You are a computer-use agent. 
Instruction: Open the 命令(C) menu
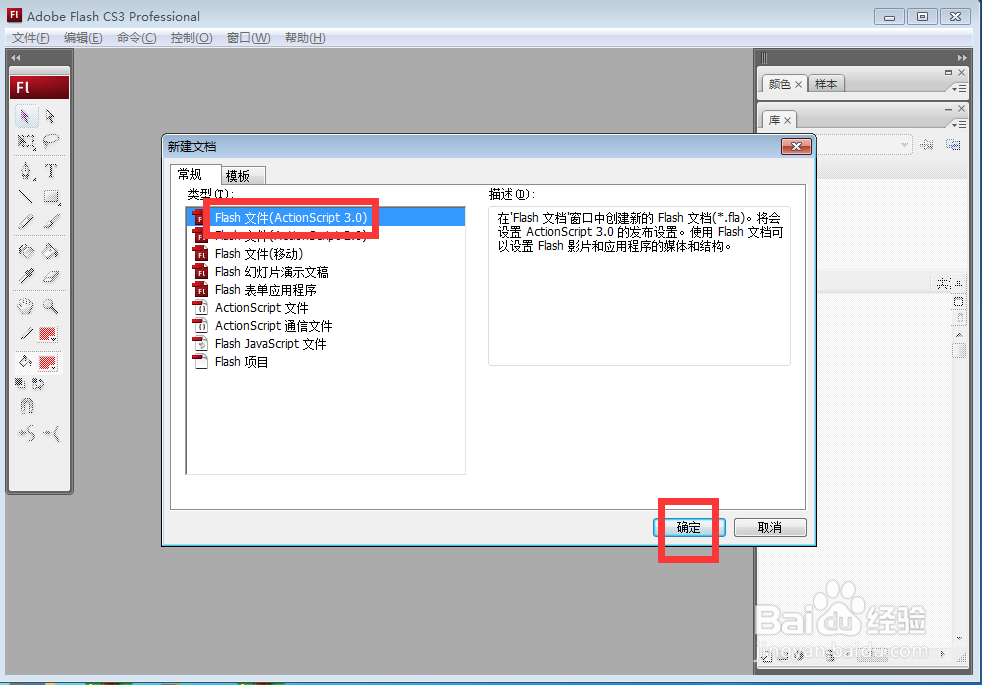pyautogui.click(x=137, y=38)
